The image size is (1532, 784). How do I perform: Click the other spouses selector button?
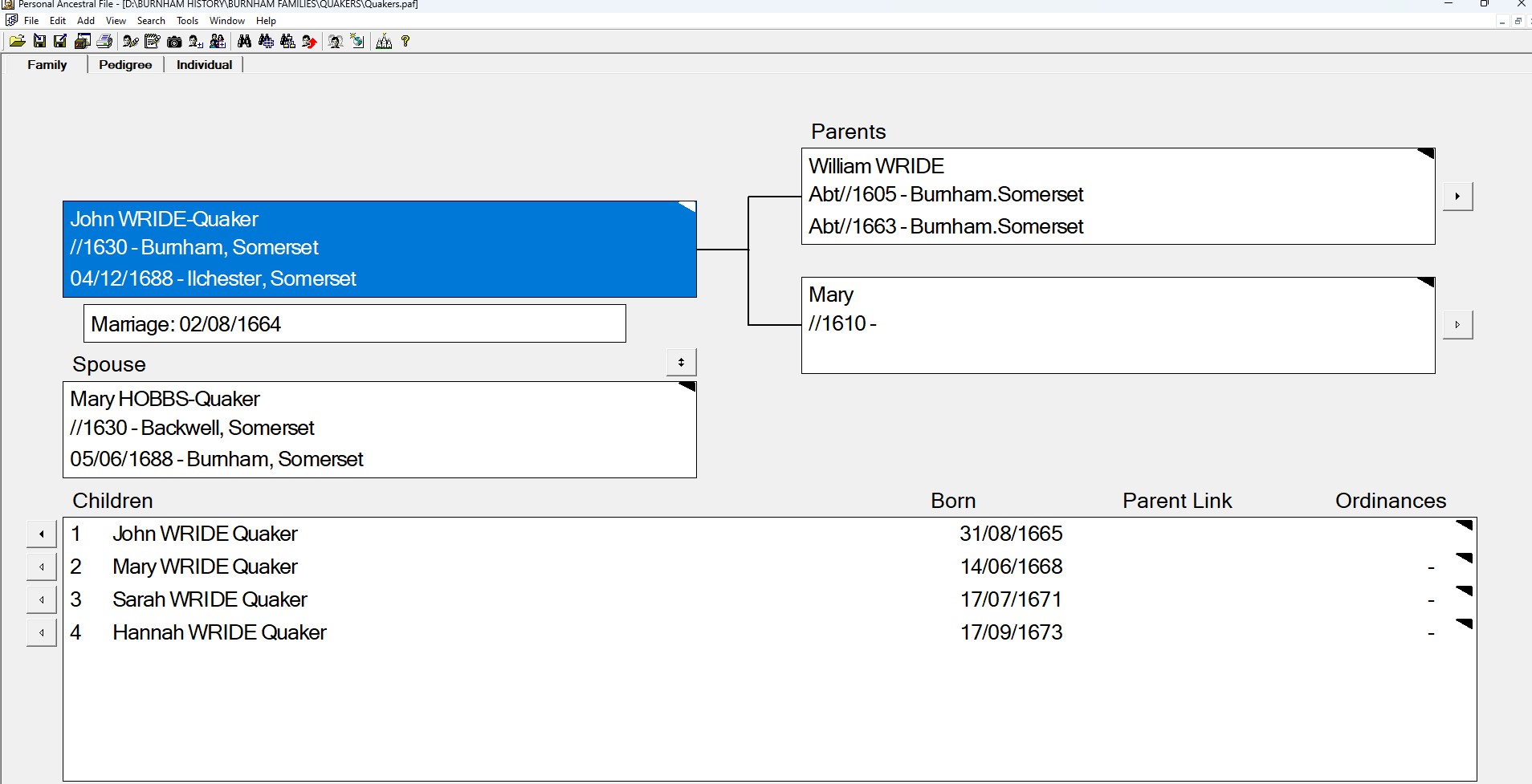pyautogui.click(x=681, y=363)
